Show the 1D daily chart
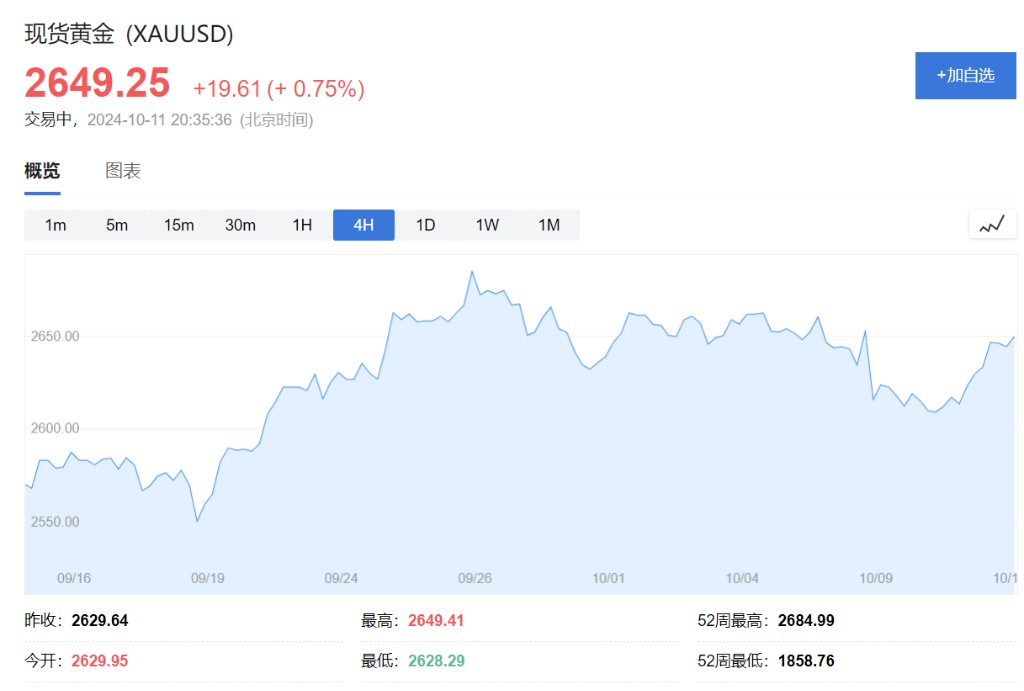The image size is (1024, 691). click(425, 225)
